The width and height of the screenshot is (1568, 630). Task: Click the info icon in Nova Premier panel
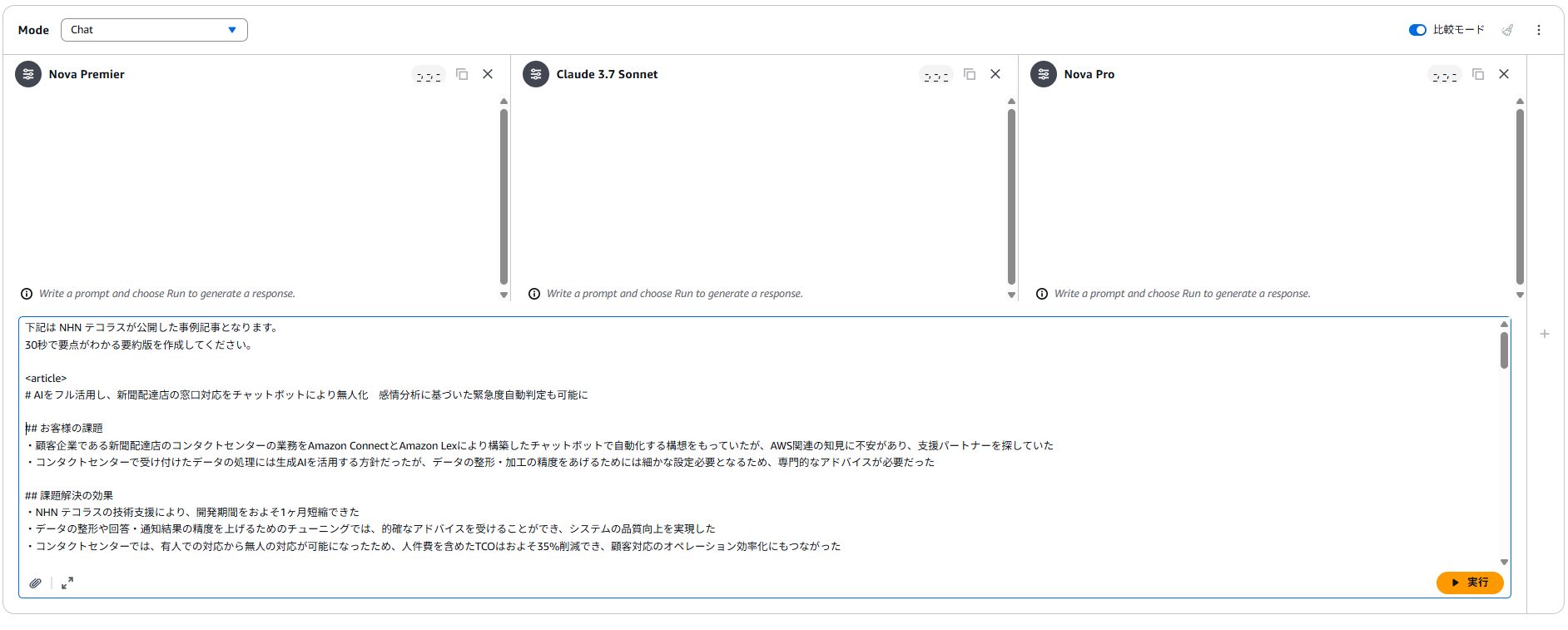[x=27, y=294]
